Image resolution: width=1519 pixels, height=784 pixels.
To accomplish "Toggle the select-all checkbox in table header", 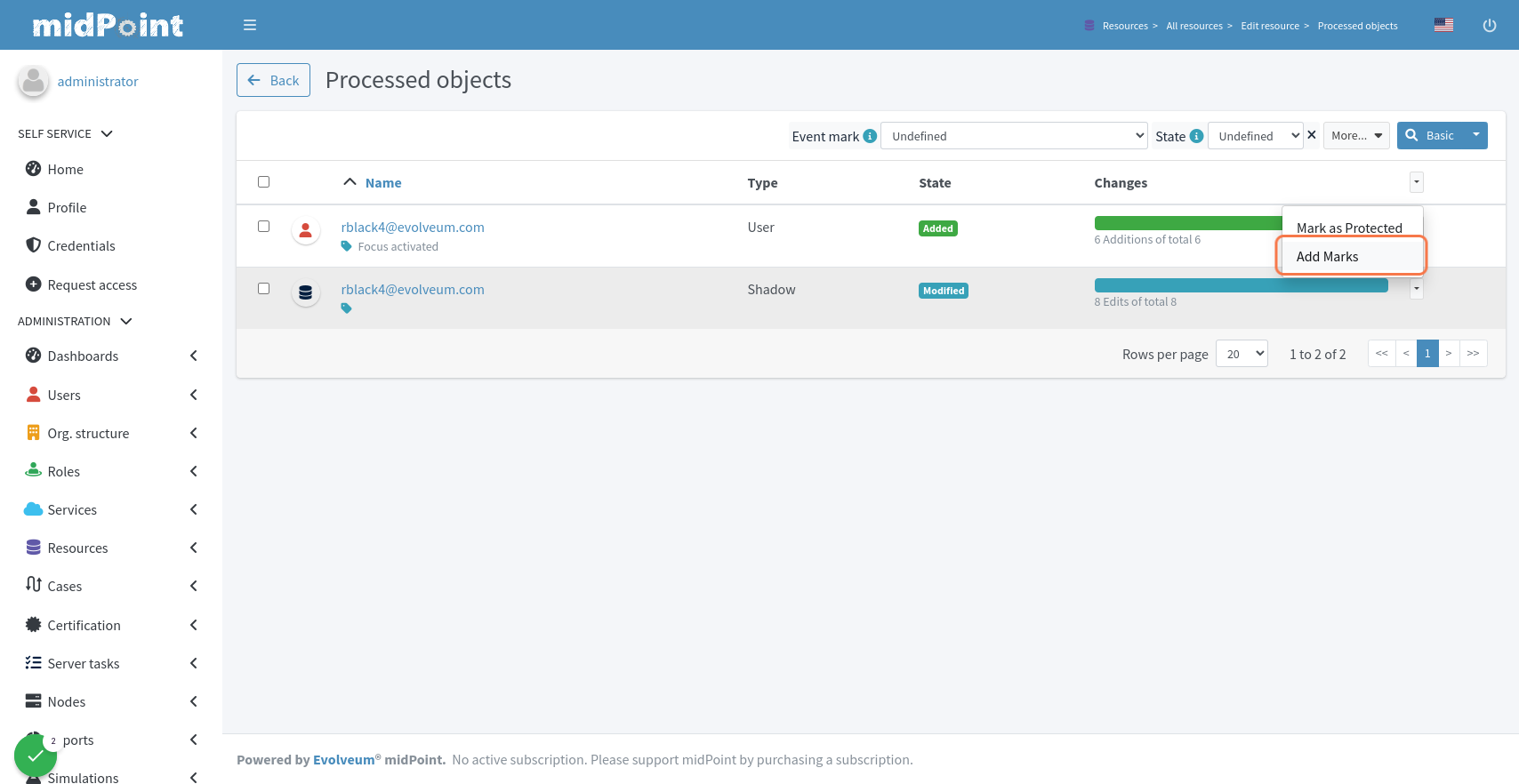I will (x=263, y=181).
